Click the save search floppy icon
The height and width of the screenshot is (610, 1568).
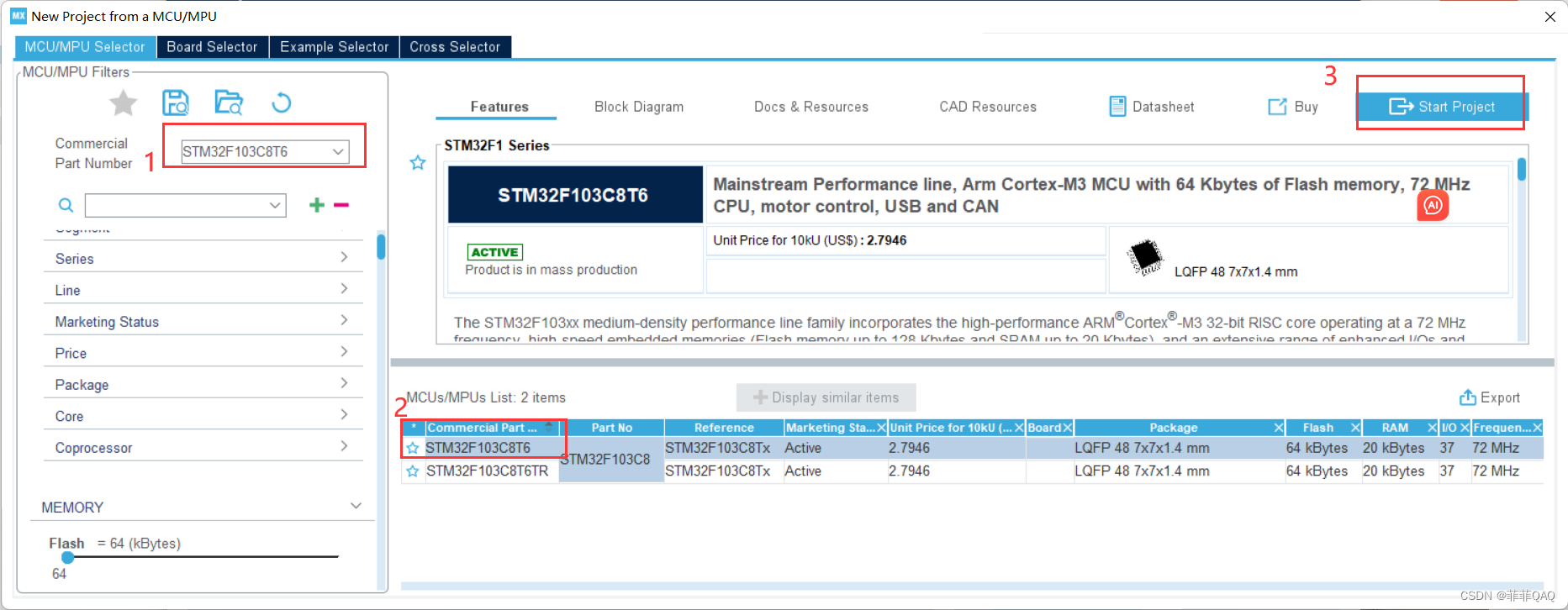coord(176,103)
